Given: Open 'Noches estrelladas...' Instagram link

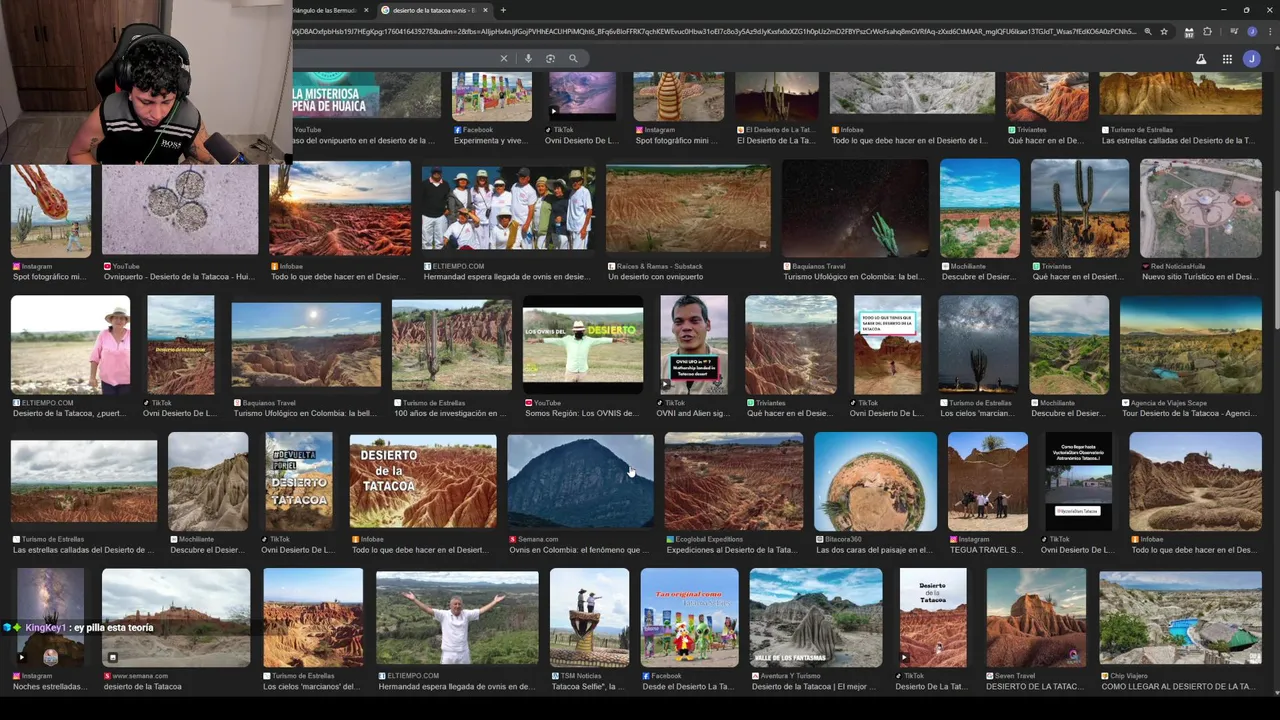Looking at the screenshot, I should (x=50, y=687).
